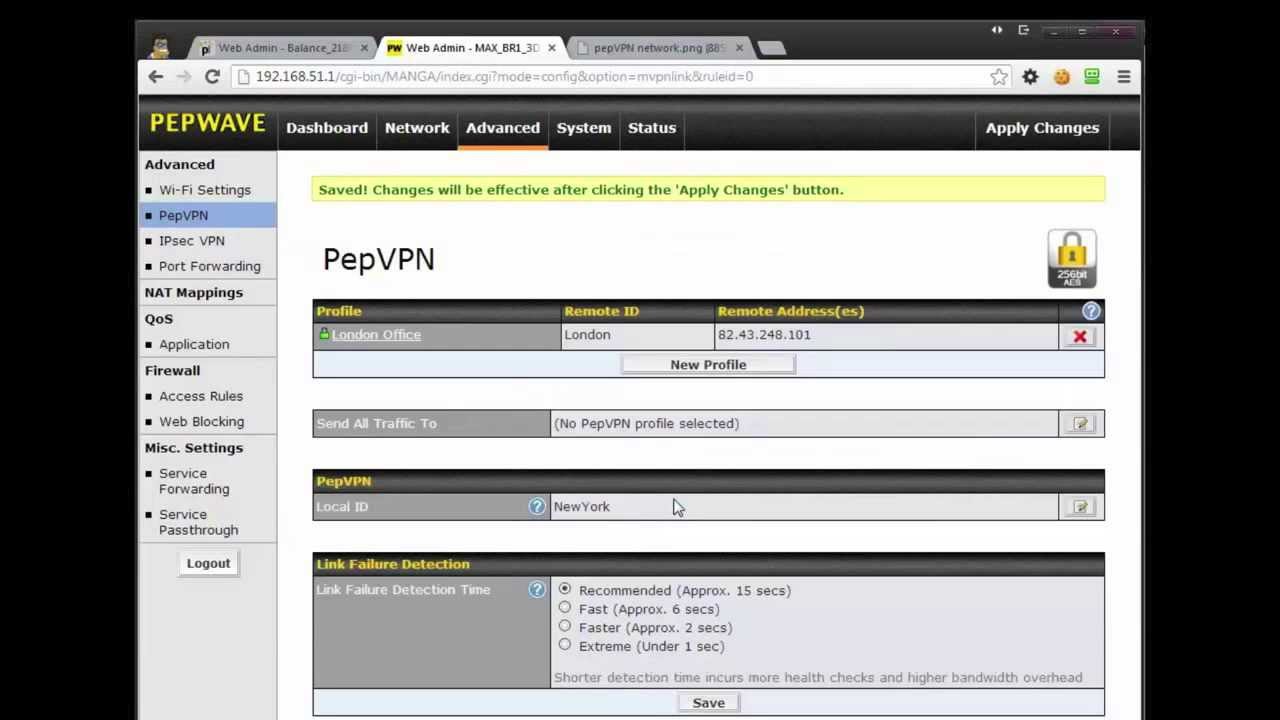
Task: Open the London Office profile link
Action: pyautogui.click(x=377, y=335)
